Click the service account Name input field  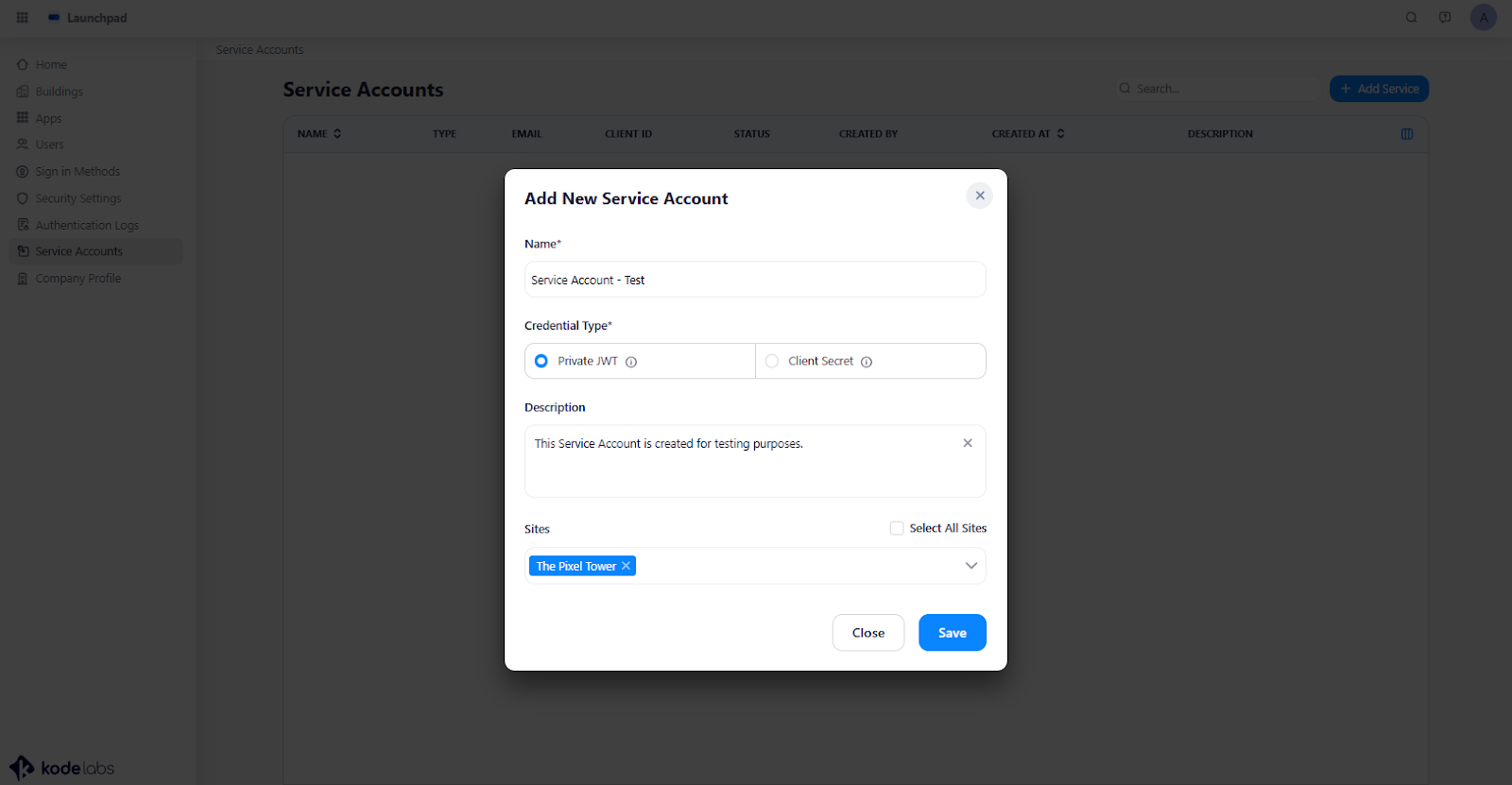755,280
